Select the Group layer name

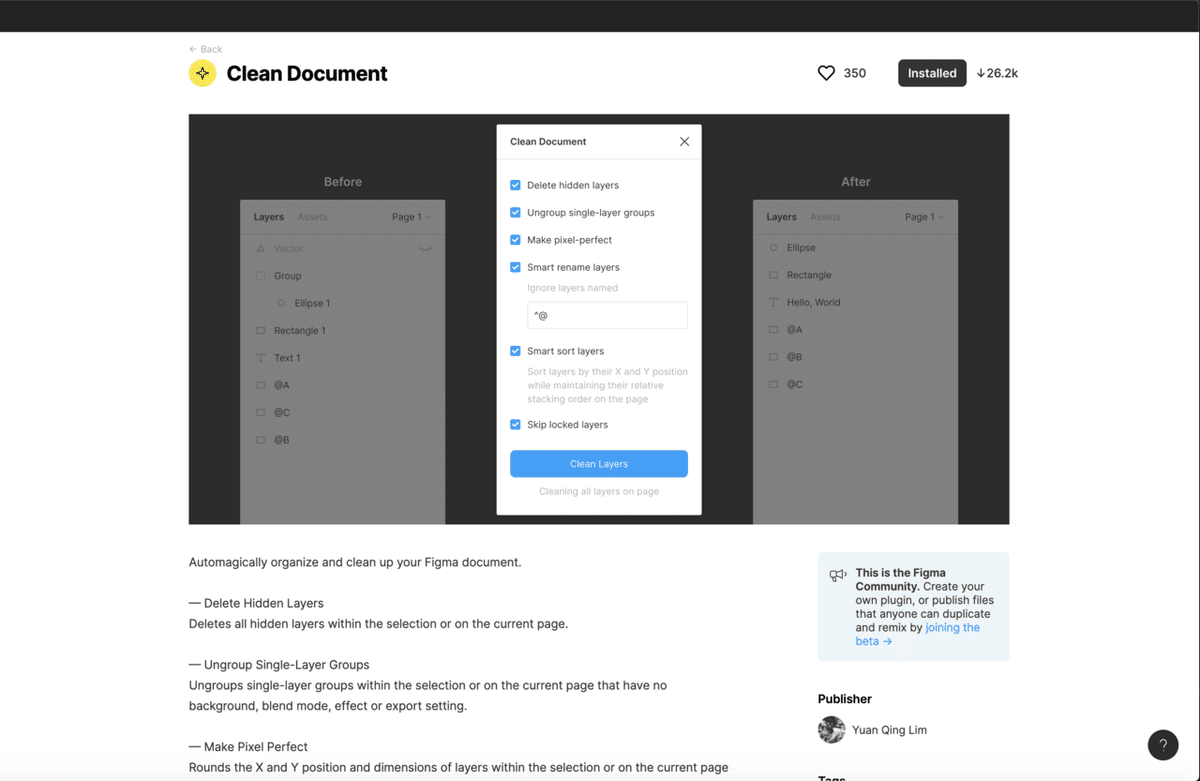pyautogui.click(x=288, y=276)
